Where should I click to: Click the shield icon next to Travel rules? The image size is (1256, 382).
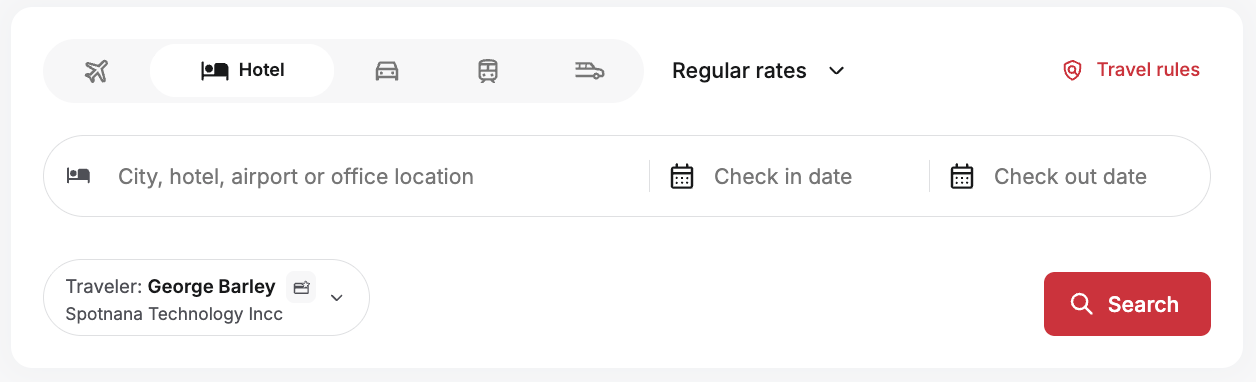(x=1072, y=71)
